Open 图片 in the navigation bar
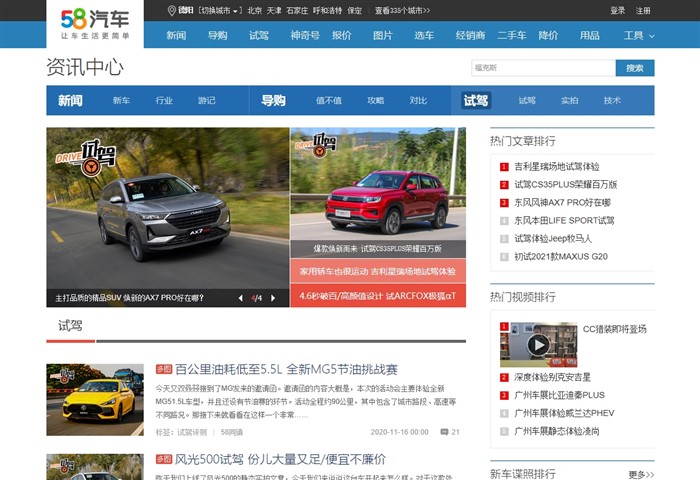 pyautogui.click(x=383, y=35)
